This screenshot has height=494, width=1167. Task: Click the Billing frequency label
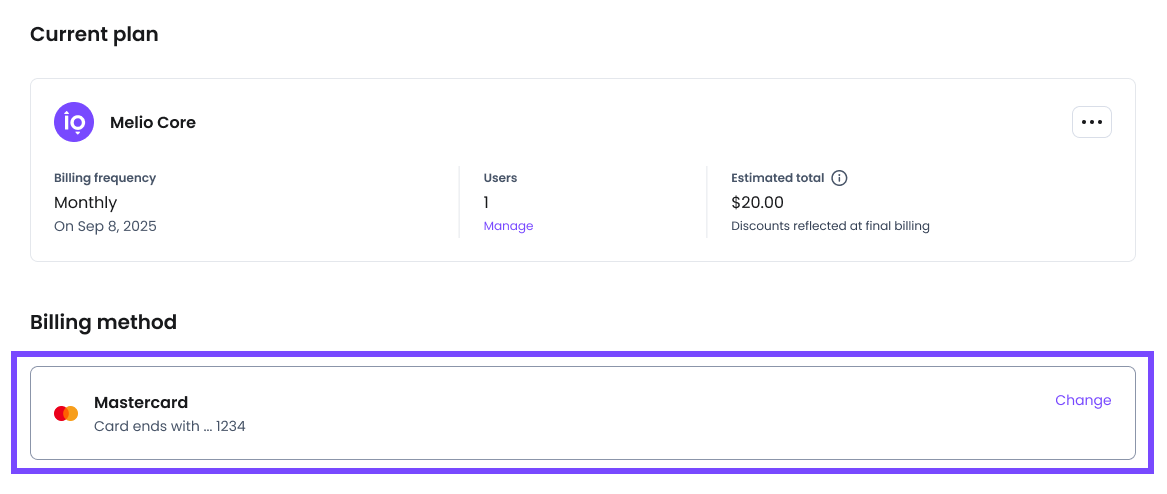(105, 178)
